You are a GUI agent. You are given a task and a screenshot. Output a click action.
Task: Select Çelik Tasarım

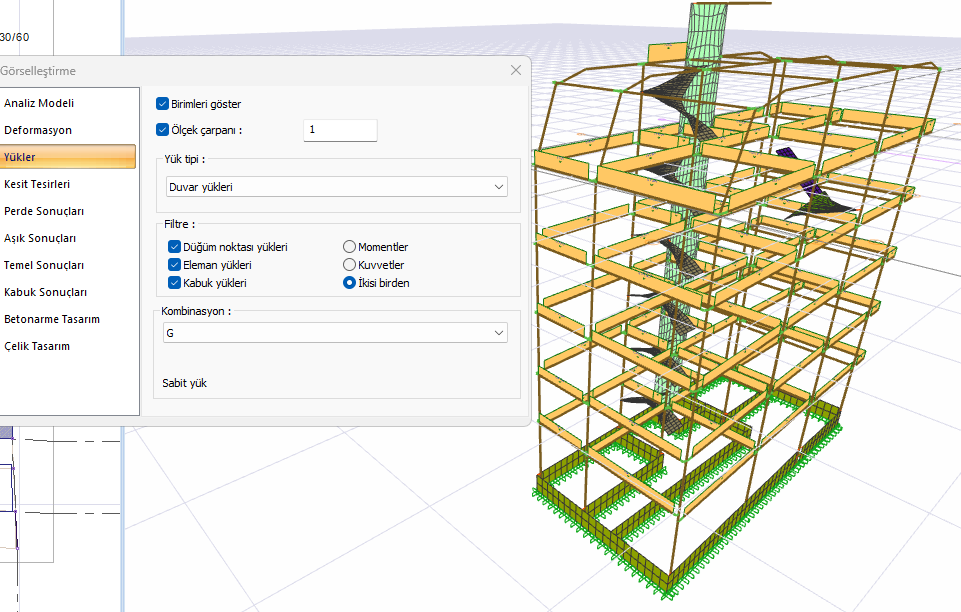[37, 346]
